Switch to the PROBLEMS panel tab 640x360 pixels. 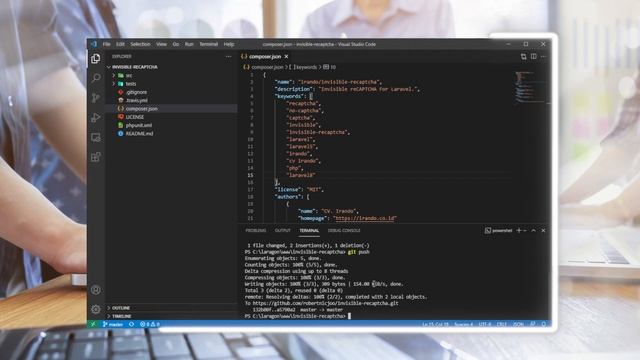(256, 231)
